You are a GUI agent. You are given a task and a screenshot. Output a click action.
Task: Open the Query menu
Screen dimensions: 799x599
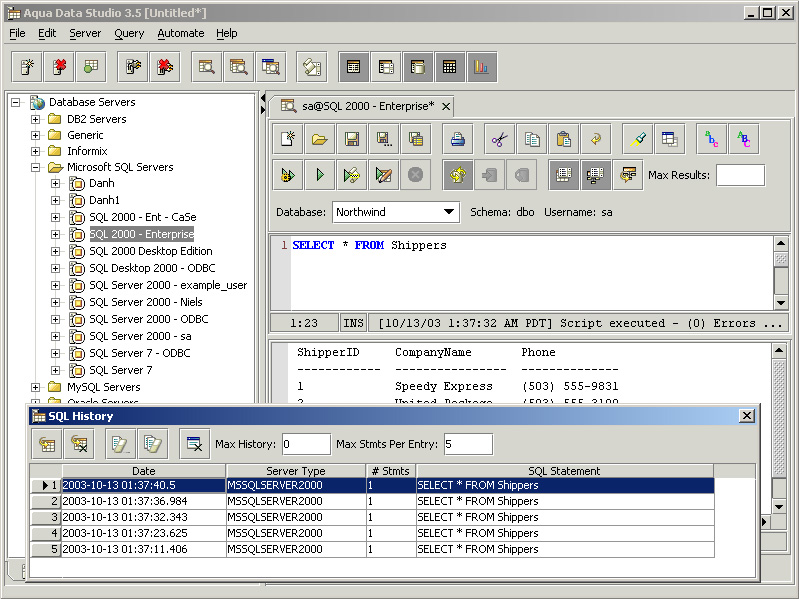(x=129, y=33)
